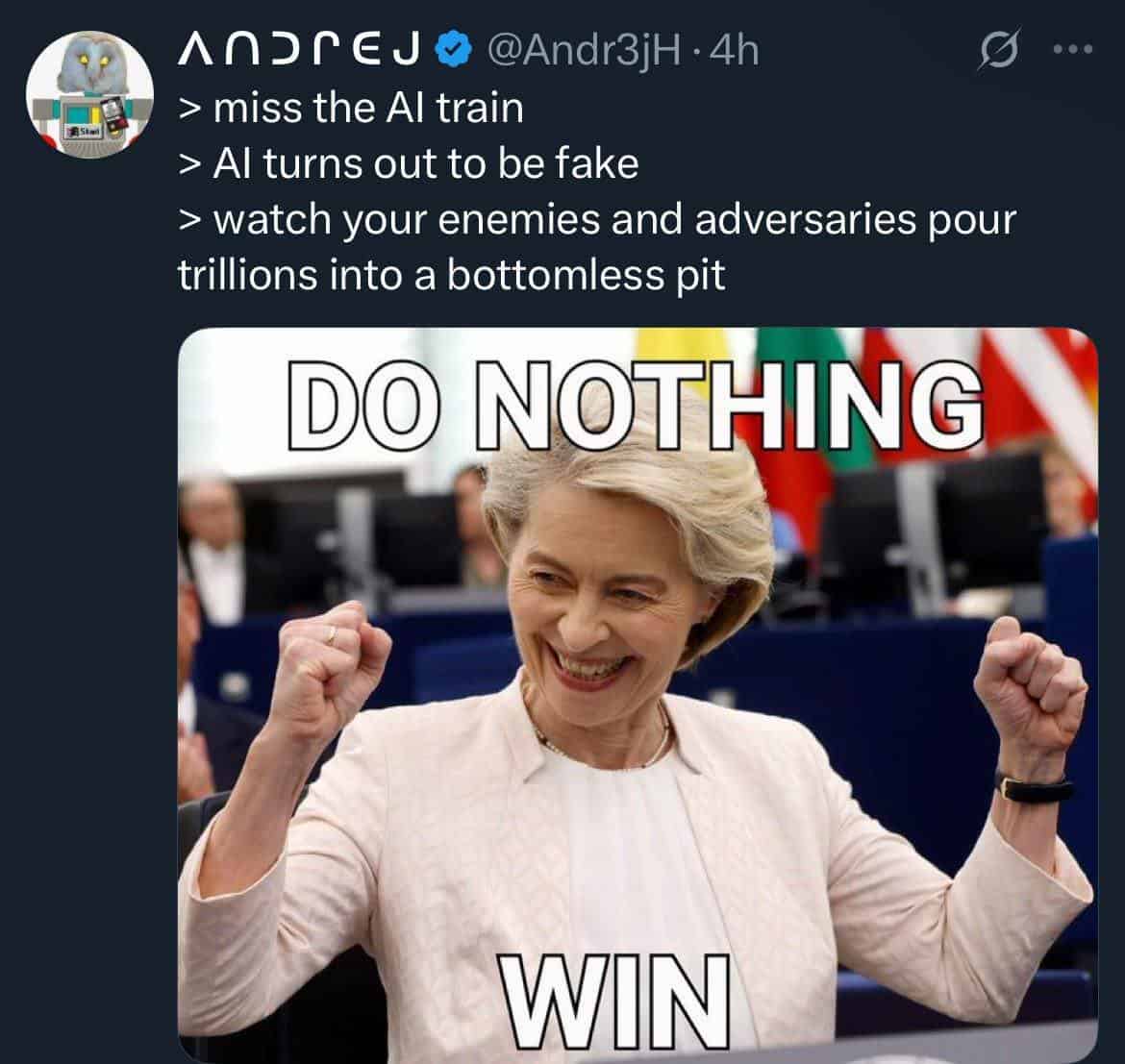1125x1064 pixels.
Task: Click the "miss the AI train" line
Action: pos(351,108)
